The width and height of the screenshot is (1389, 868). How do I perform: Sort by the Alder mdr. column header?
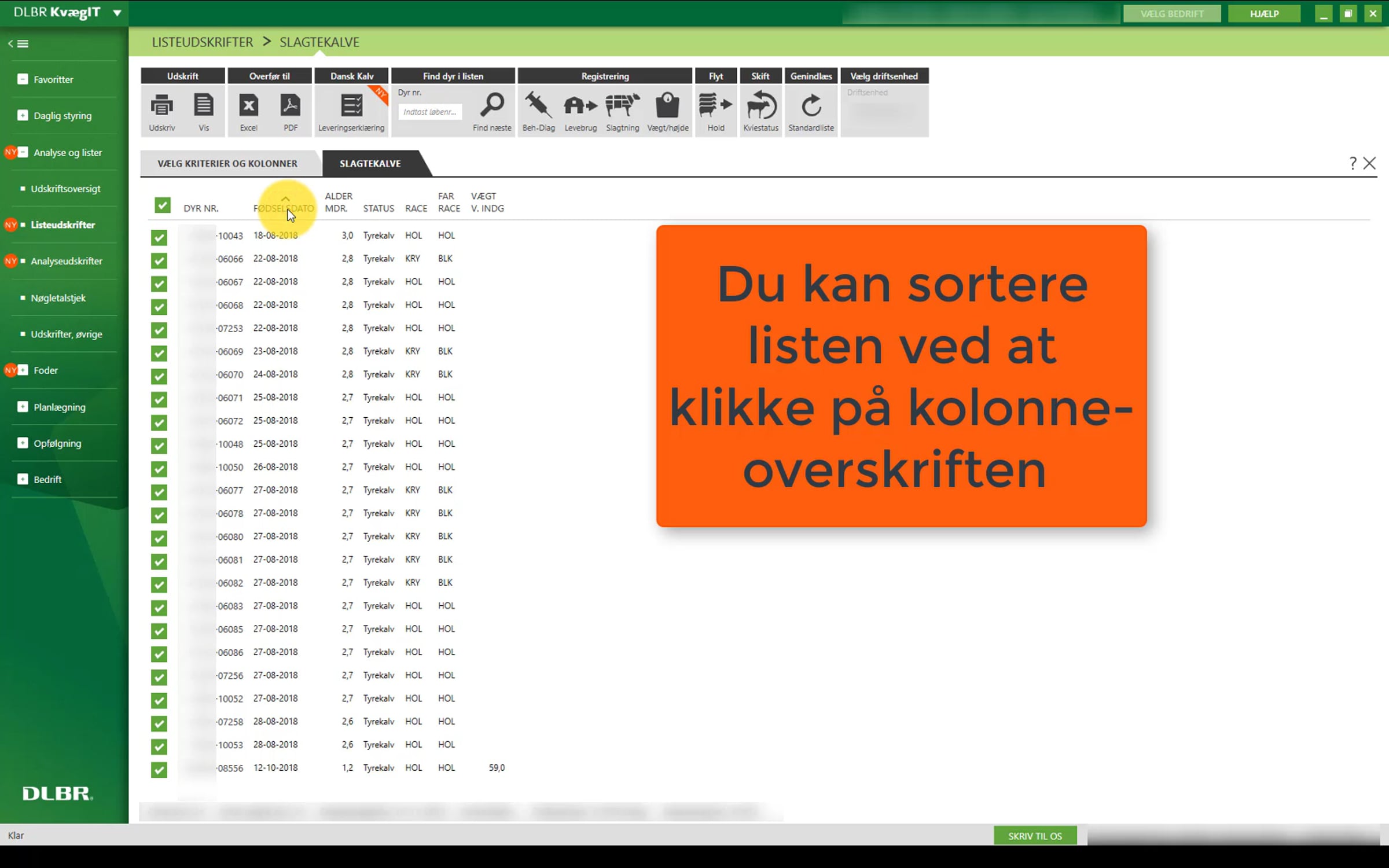tap(339, 203)
